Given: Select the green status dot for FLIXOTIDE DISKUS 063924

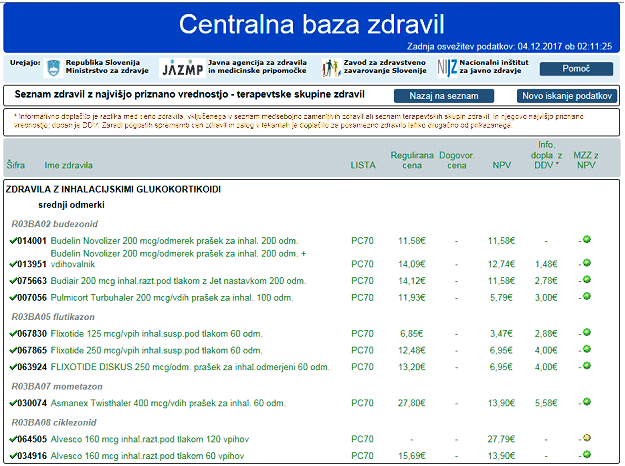Looking at the screenshot, I should pyautogui.click(x=587, y=366).
